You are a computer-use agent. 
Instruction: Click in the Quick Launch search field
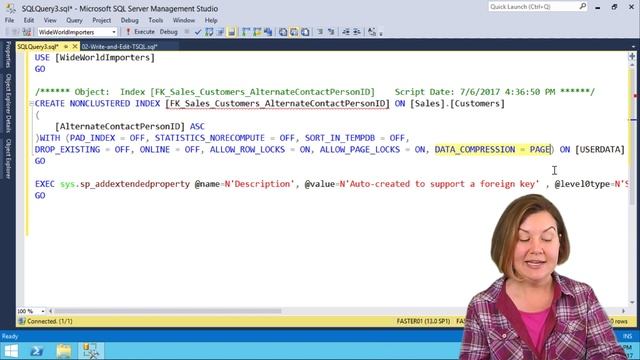533,7
